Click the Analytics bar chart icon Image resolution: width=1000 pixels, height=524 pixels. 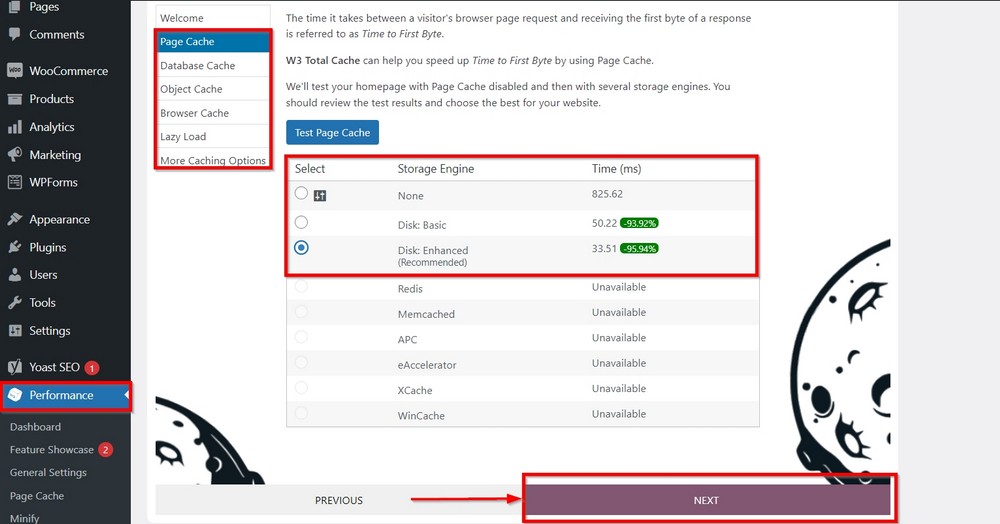click(x=15, y=127)
